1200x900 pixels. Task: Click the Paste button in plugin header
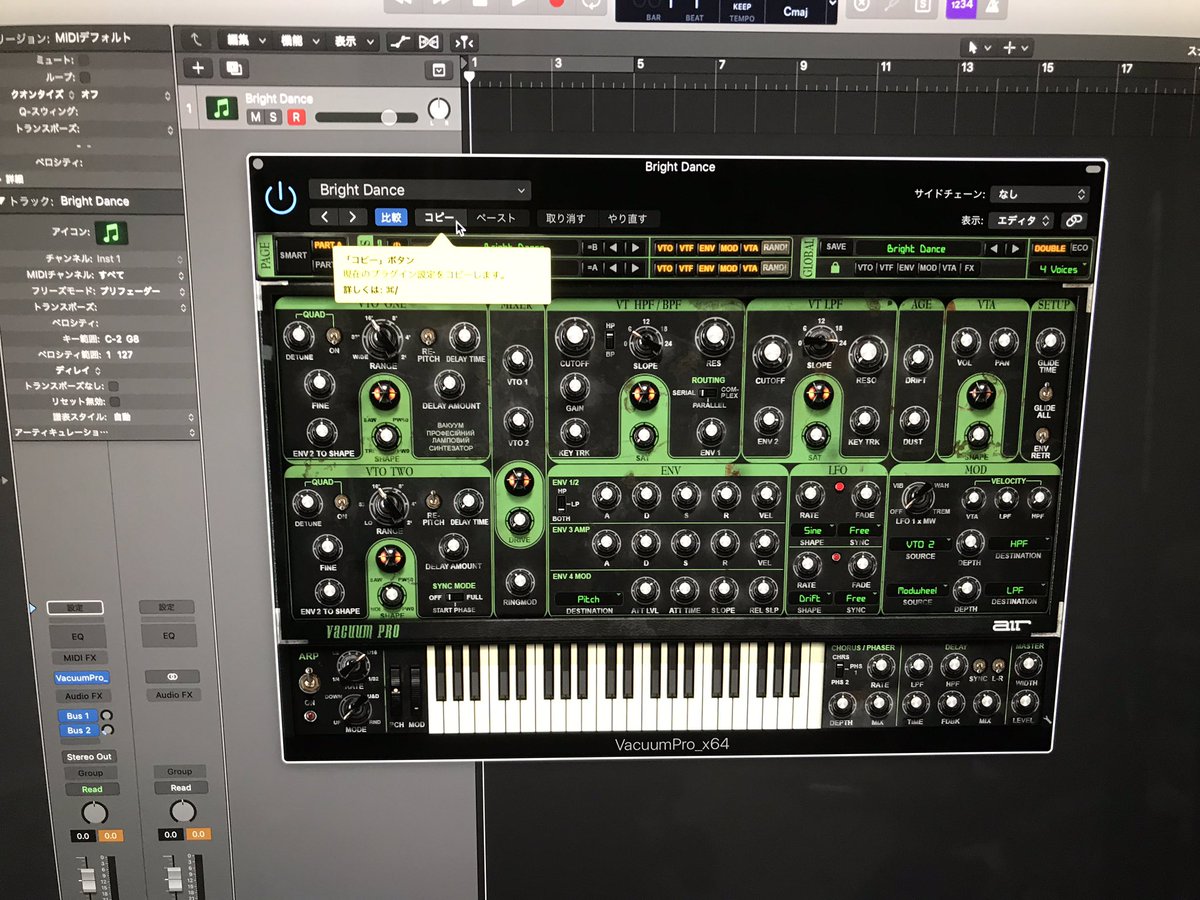tap(495, 217)
